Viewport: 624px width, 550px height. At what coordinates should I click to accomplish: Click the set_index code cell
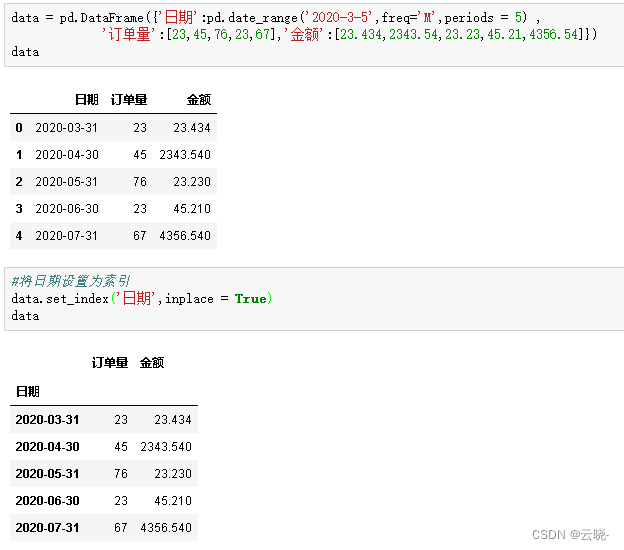tap(314, 299)
